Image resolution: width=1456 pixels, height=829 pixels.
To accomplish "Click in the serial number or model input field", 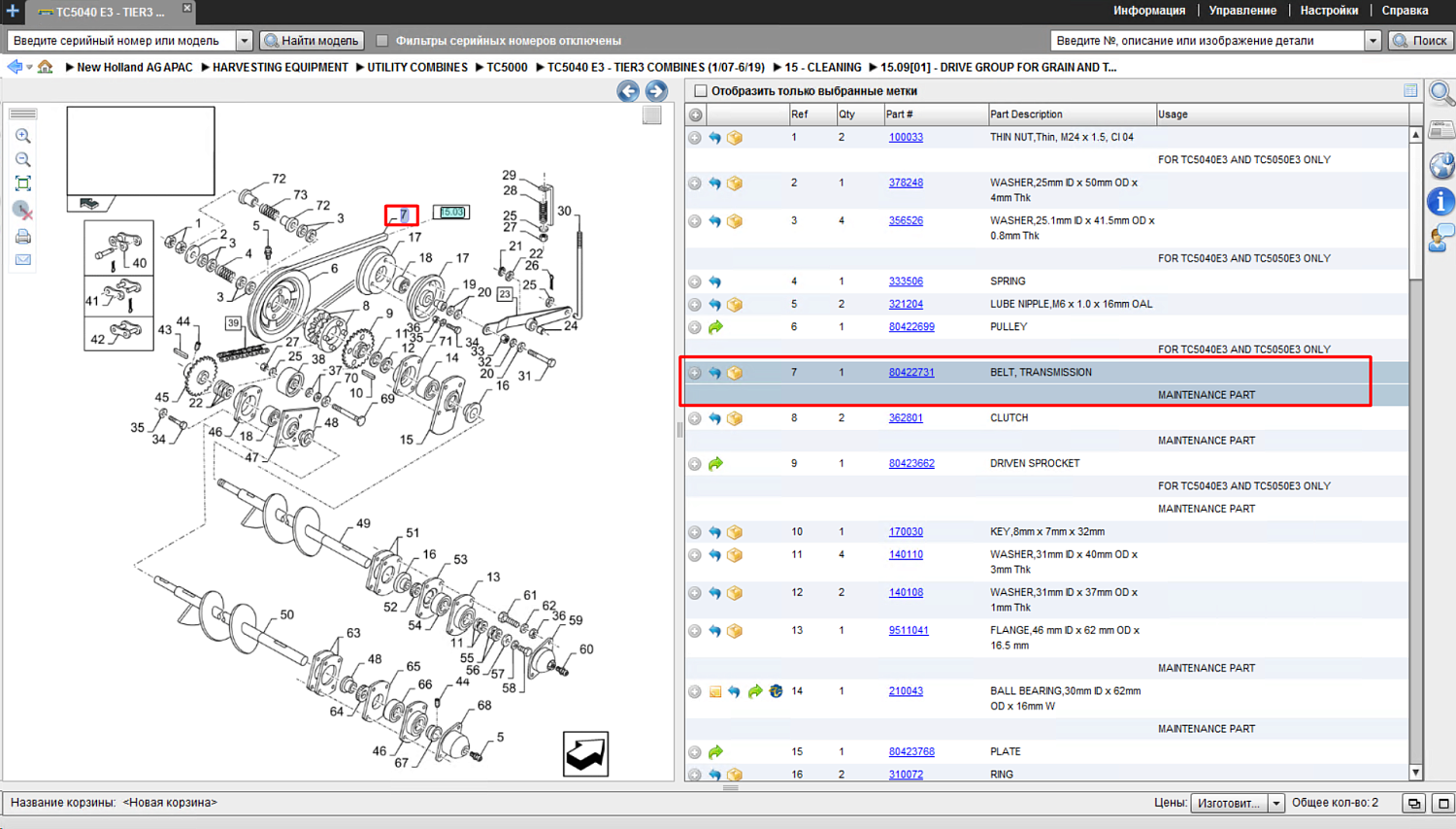I will coord(121,41).
